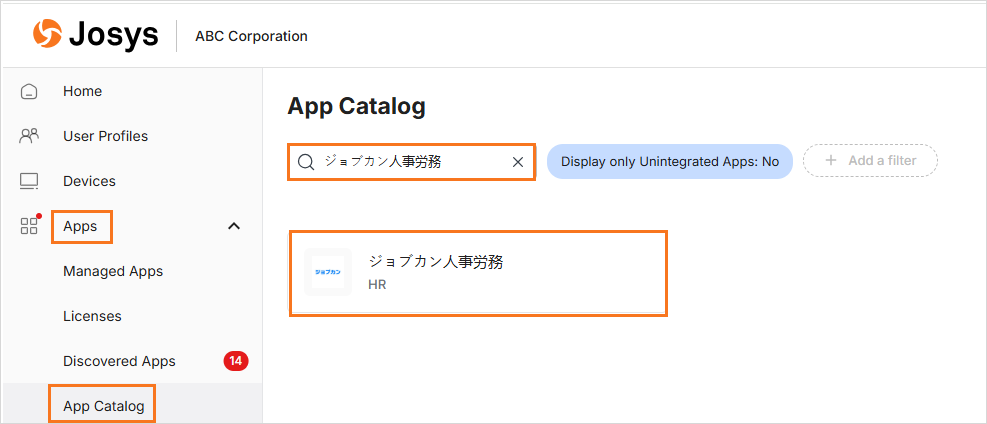Open Home in the sidebar

(82, 91)
